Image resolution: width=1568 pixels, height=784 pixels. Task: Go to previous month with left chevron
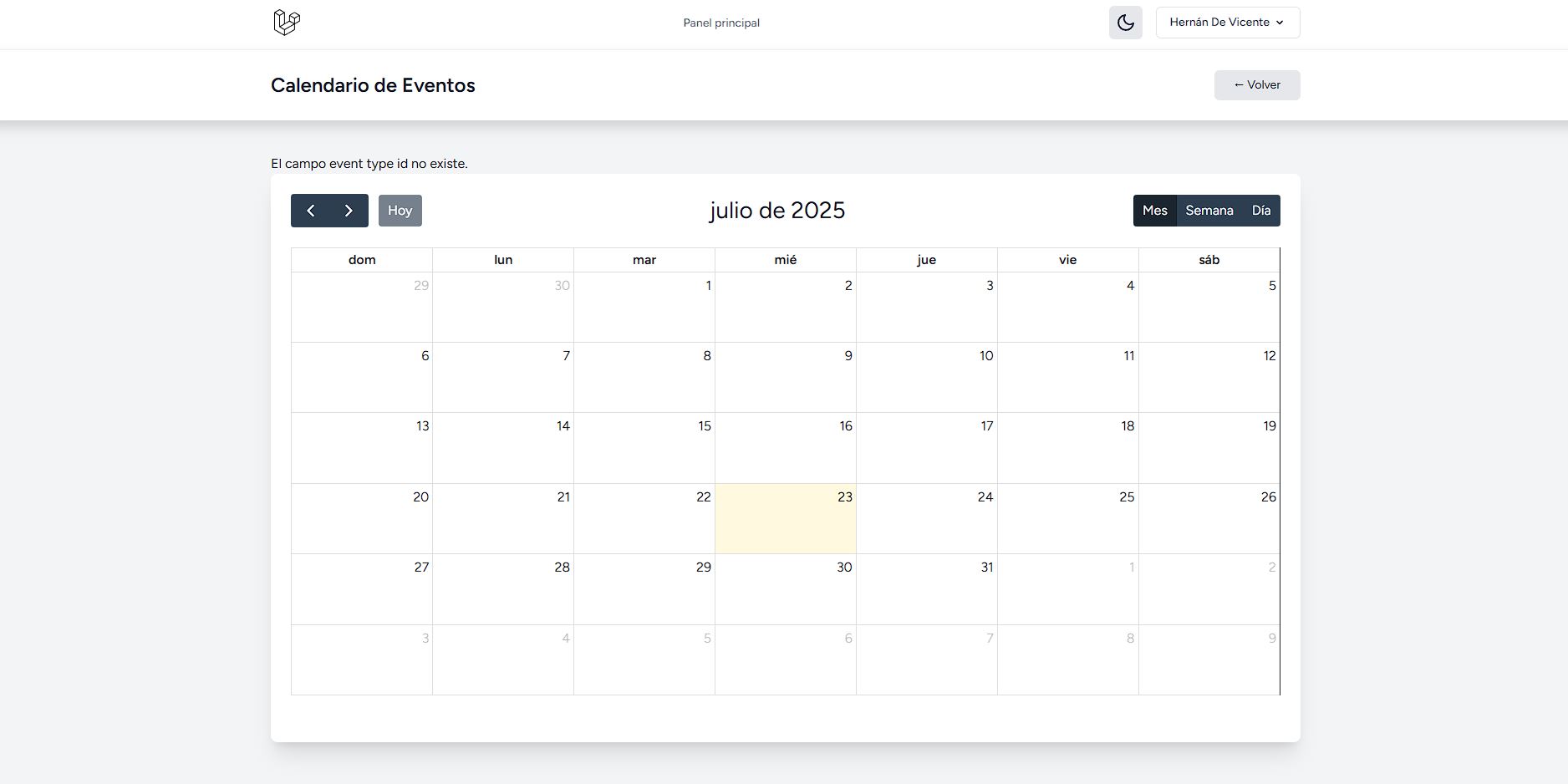pos(310,211)
